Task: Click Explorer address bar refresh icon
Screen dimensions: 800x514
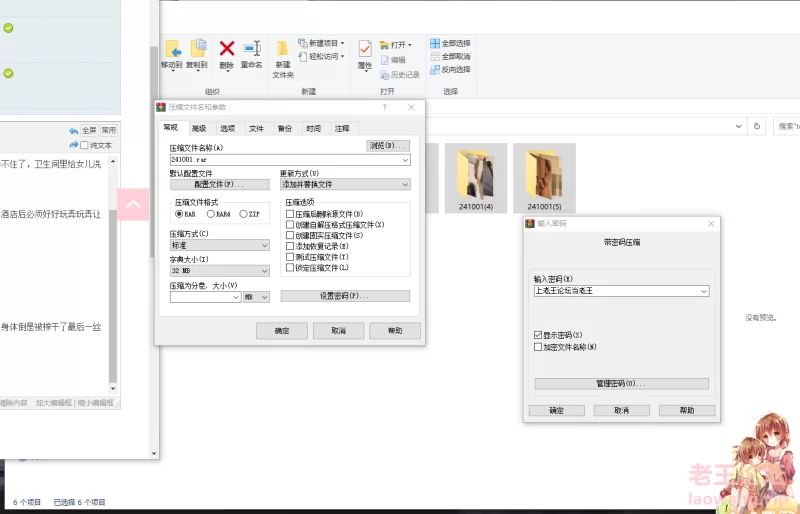Action: tap(757, 126)
